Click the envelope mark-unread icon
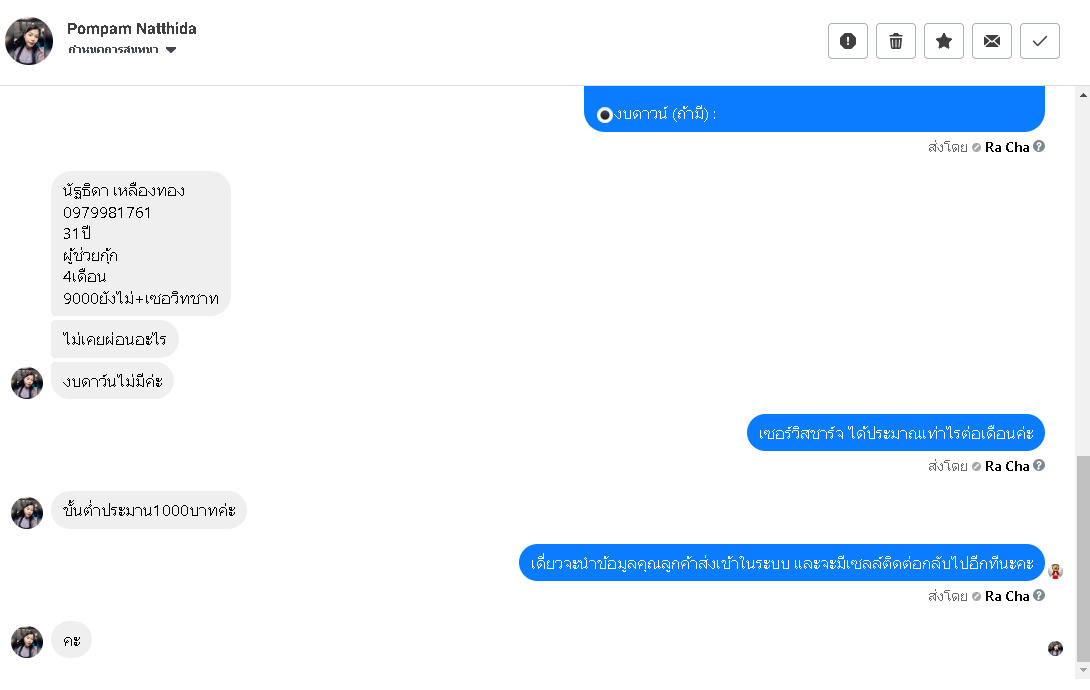 pyautogui.click(x=992, y=41)
